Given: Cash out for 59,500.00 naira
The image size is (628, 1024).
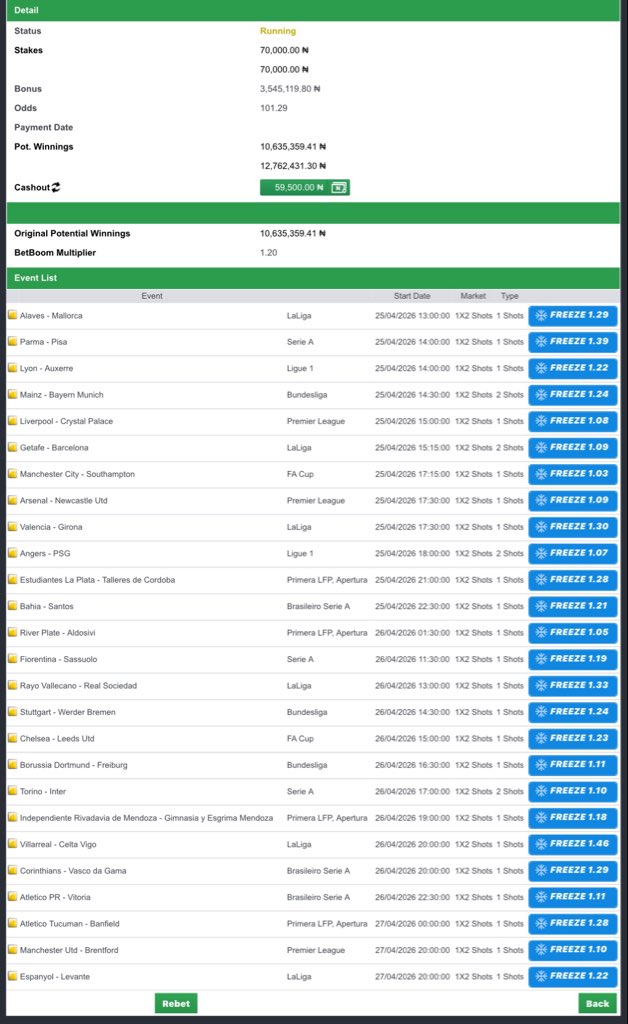Looking at the screenshot, I should pyautogui.click(x=305, y=188).
